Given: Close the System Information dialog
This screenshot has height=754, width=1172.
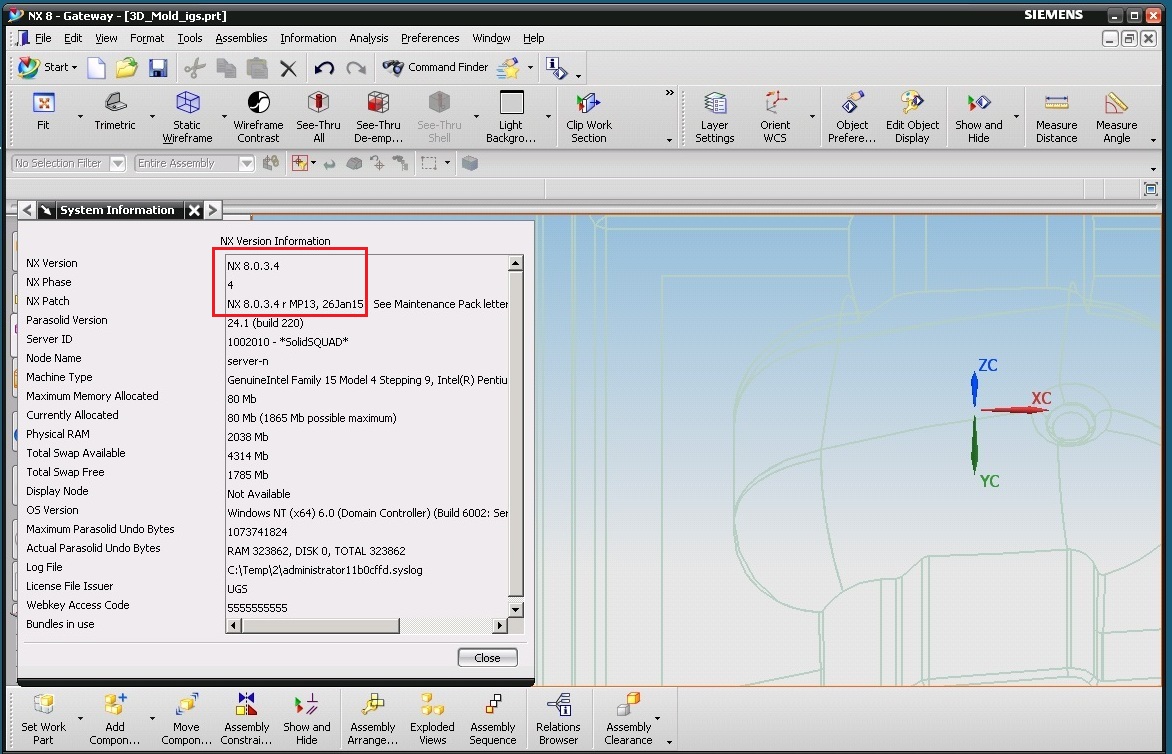Looking at the screenshot, I should pos(487,658).
